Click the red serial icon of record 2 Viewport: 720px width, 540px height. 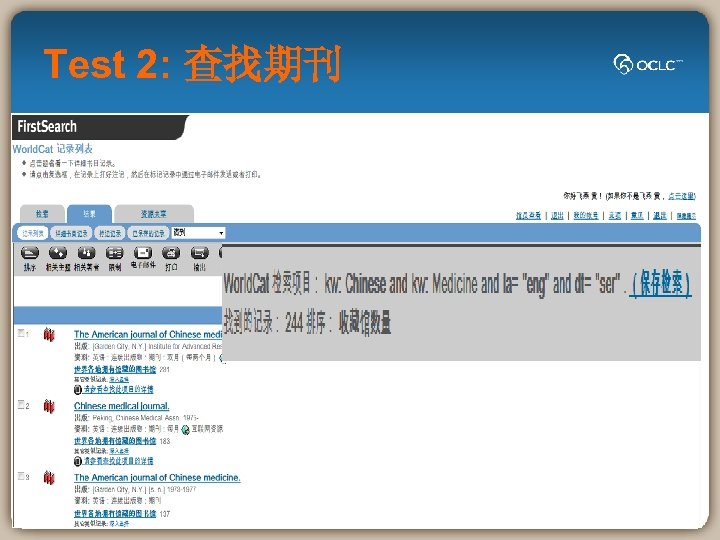click(x=49, y=406)
